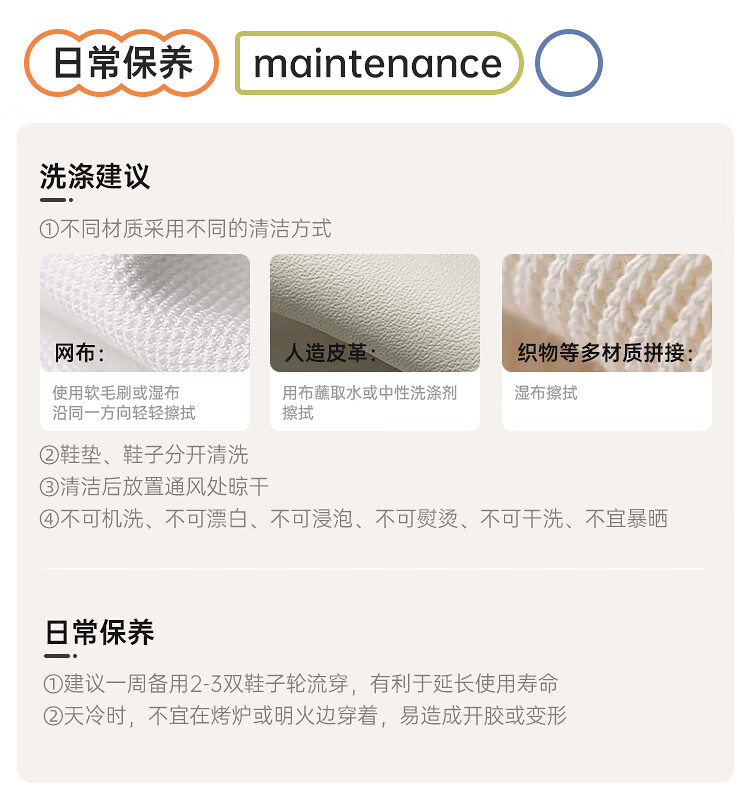Click the blue circle outline icon
Screen dimensions: 750x800
point(569,63)
